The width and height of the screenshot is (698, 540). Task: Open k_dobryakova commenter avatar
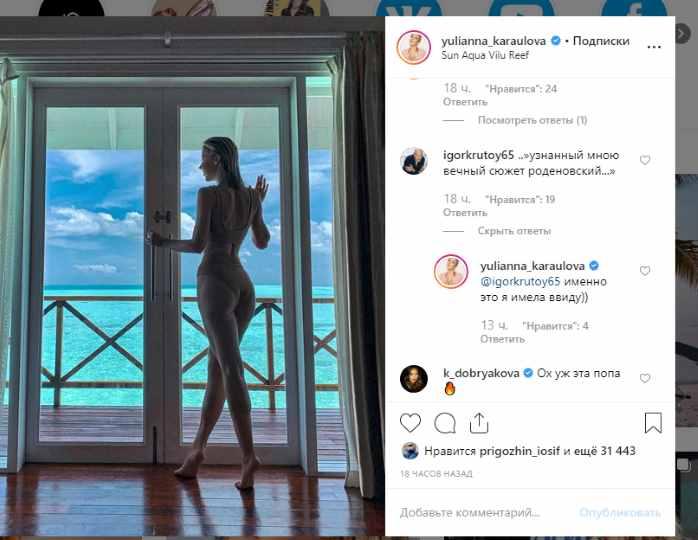click(x=414, y=379)
